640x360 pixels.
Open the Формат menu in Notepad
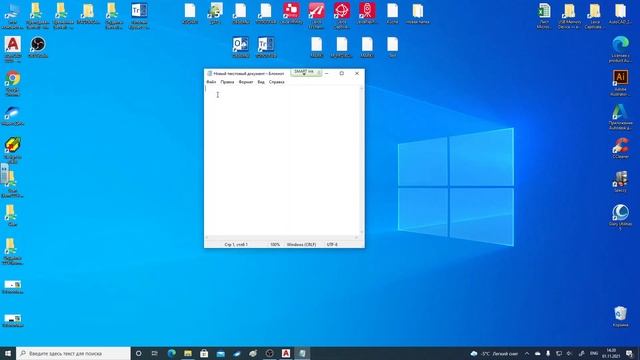pos(246,82)
